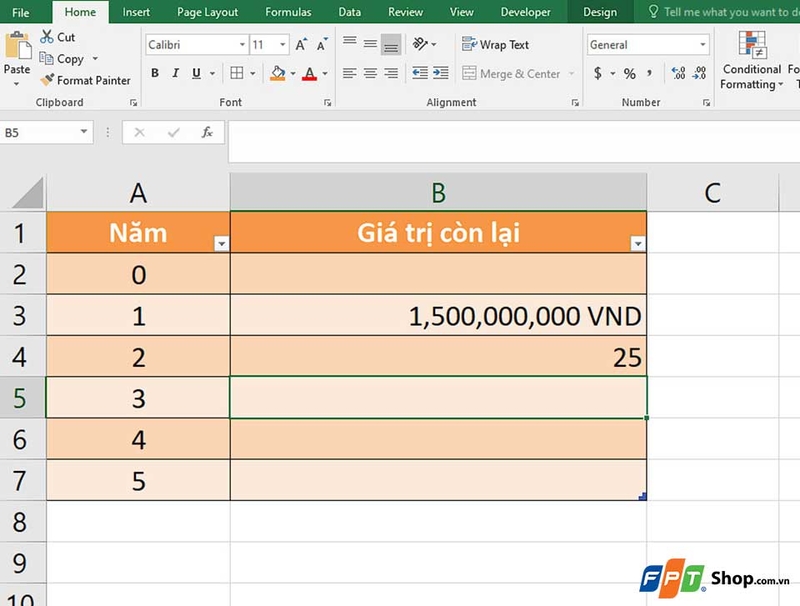Toggle italic formatting
The image size is (800, 606).
(x=174, y=73)
